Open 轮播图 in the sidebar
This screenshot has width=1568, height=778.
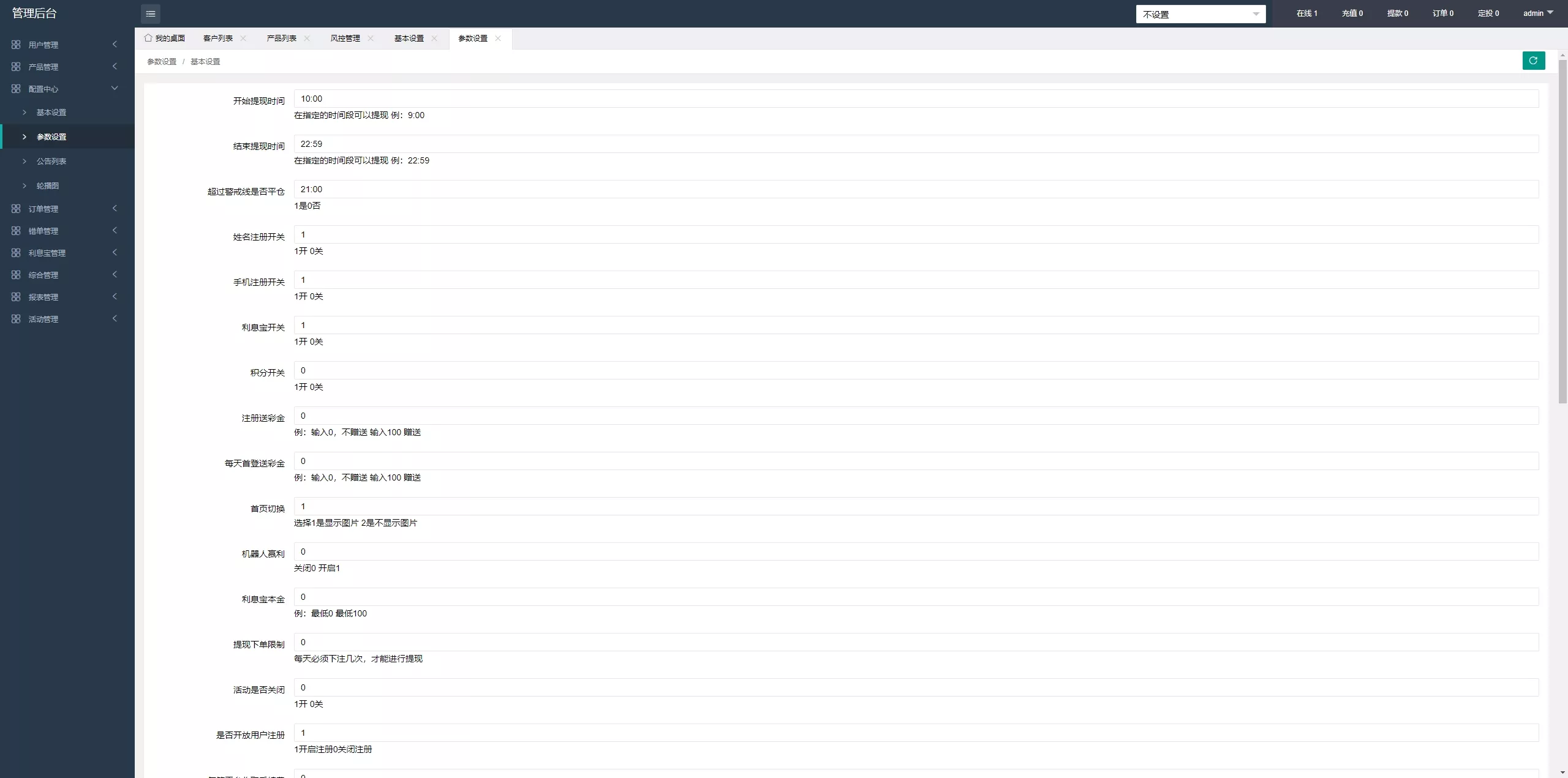tap(48, 185)
